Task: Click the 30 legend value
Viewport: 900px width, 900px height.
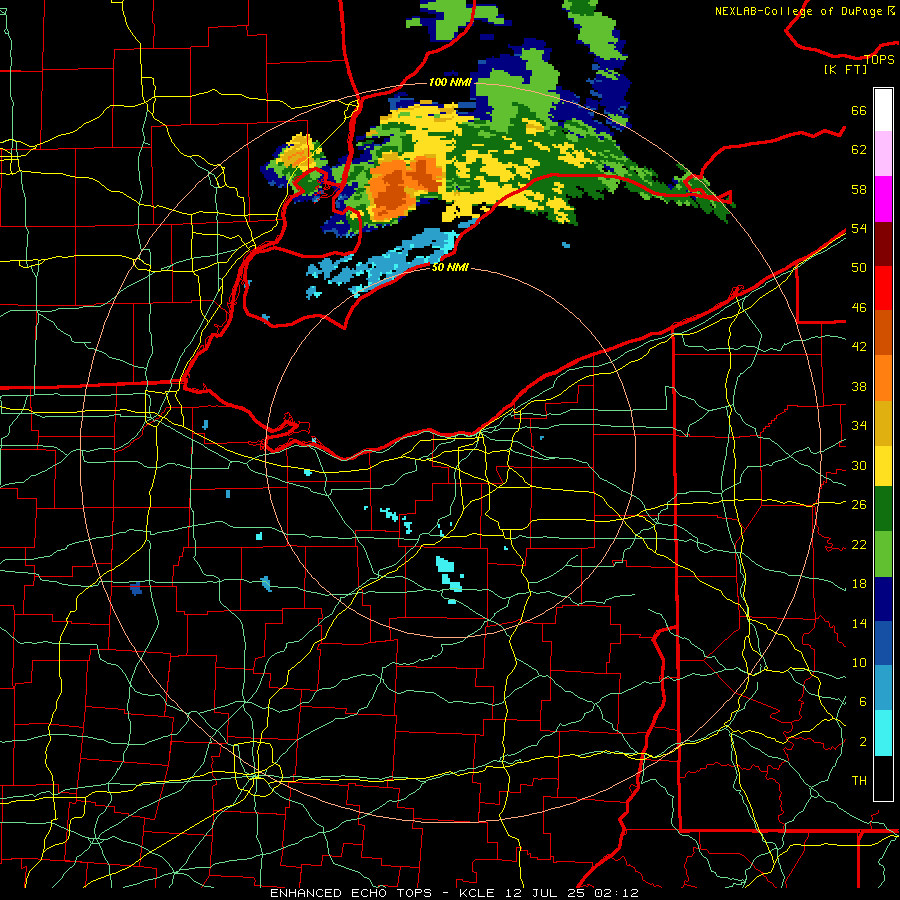Action: click(859, 465)
